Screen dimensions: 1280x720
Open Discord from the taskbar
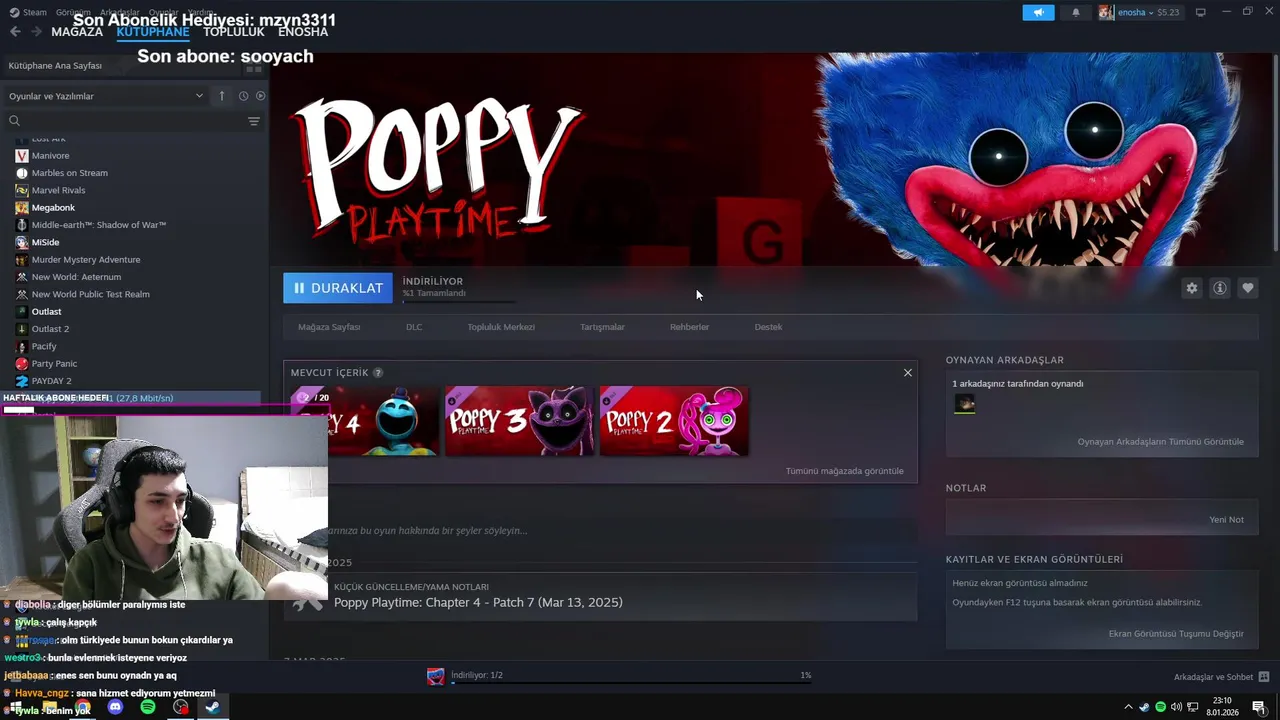115,707
